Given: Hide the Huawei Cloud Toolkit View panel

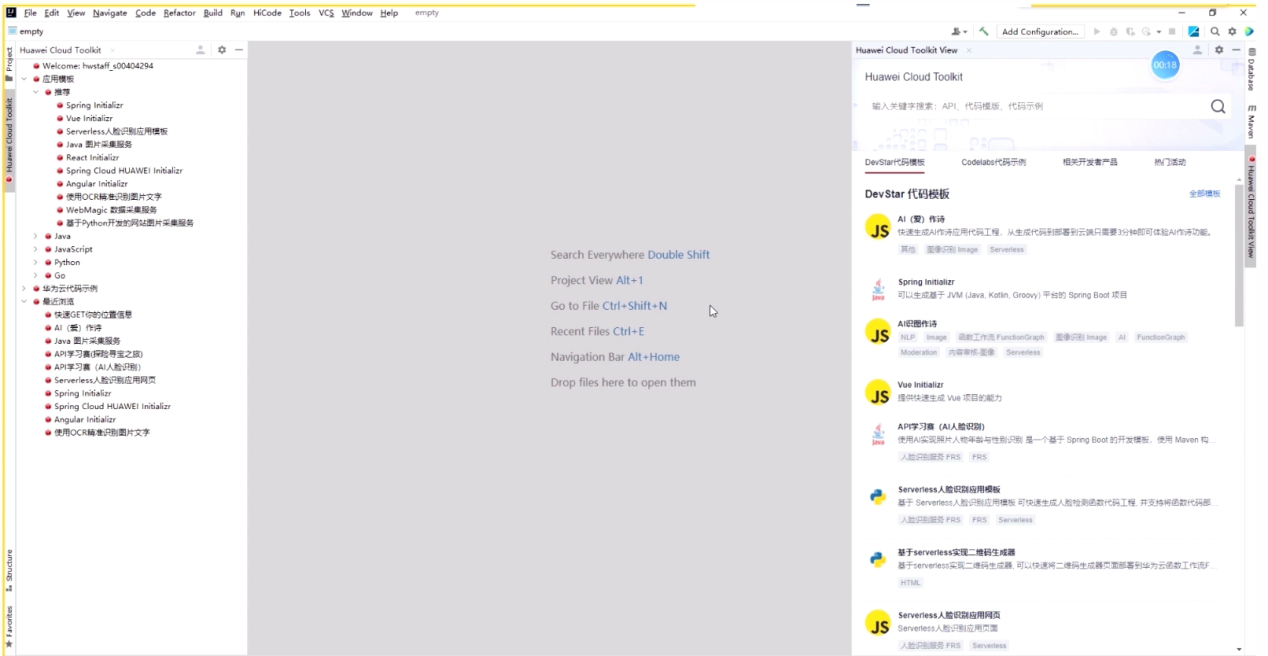Looking at the screenshot, I should pyautogui.click(x=1236, y=50).
